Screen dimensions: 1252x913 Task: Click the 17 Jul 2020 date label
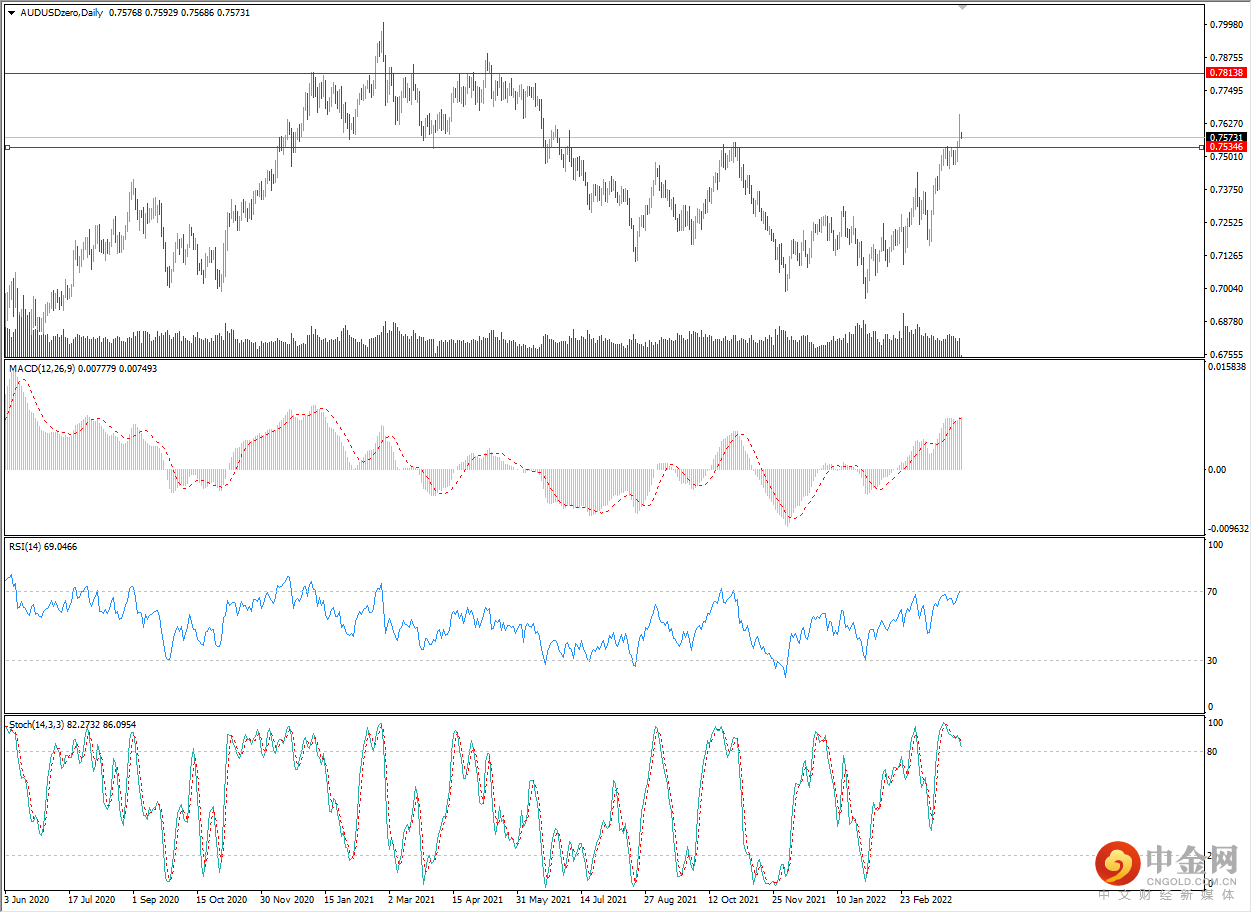pos(92,900)
